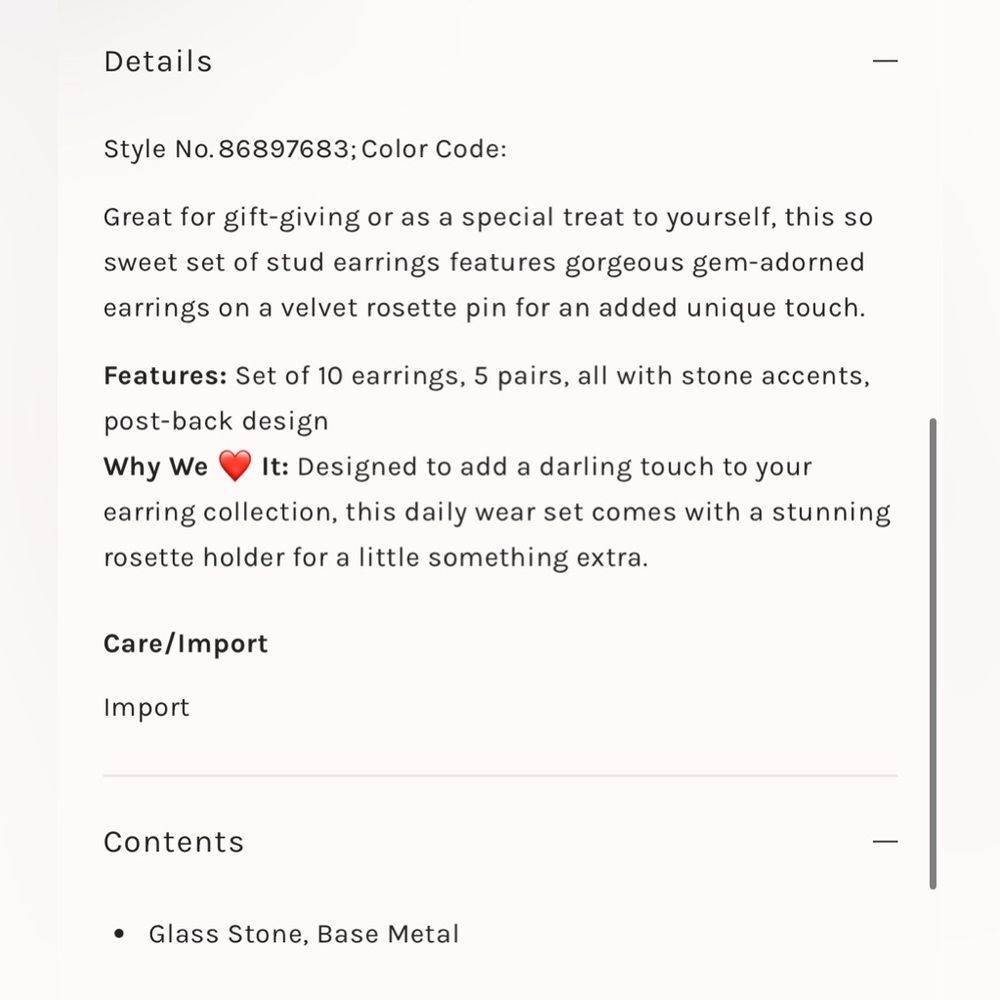Select the Details heading
The height and width of the screenshot is (1000, 1000).
pyautogui.click(x=158, y=62)
